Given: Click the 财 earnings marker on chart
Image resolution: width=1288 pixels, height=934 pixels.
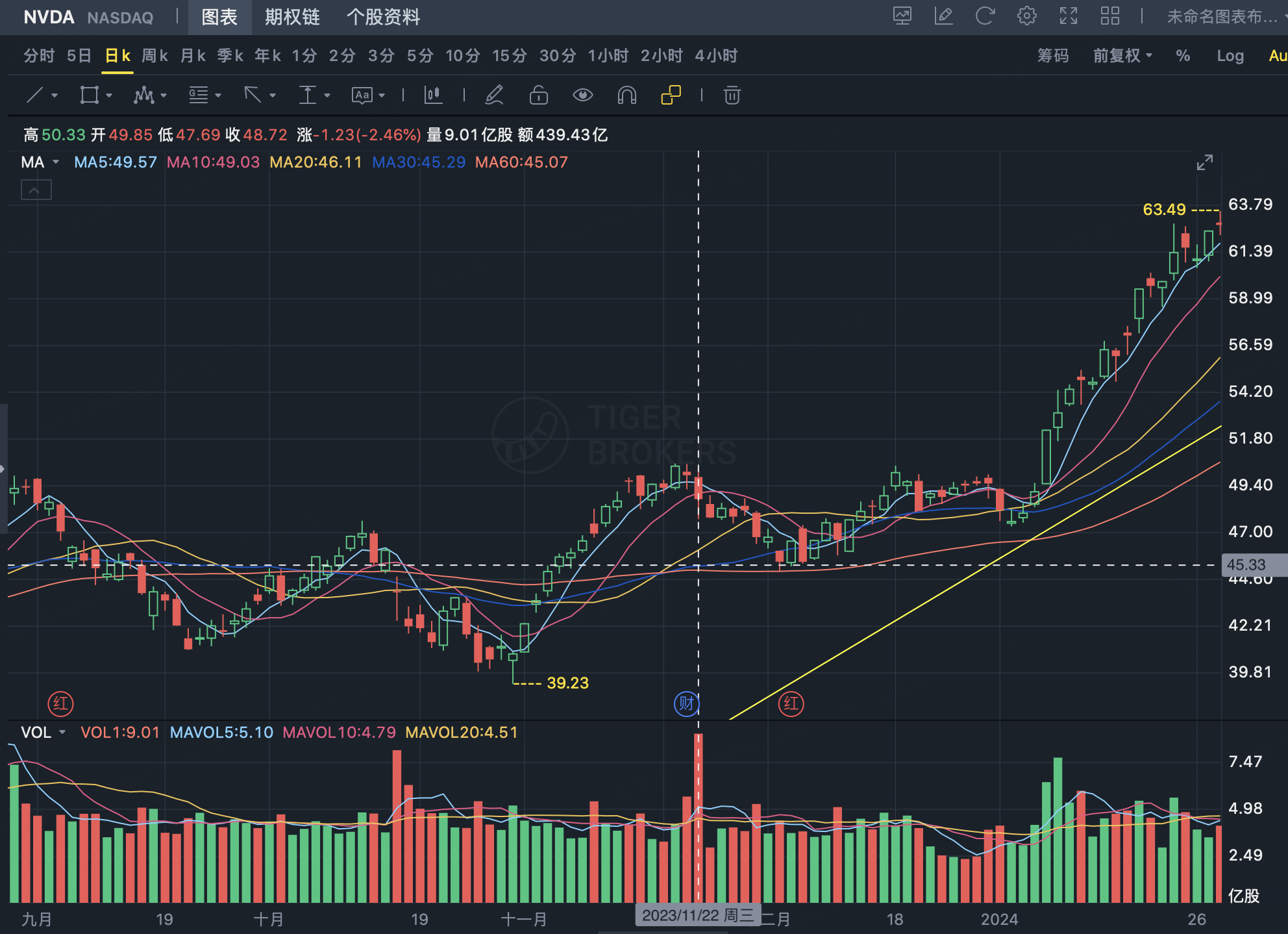Looking at the screenshot, I should click(686, 703).
